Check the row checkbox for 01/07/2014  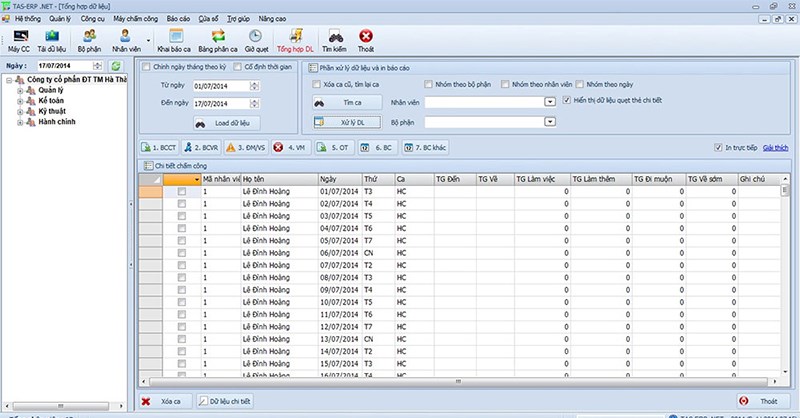click(x=182, y=191)
